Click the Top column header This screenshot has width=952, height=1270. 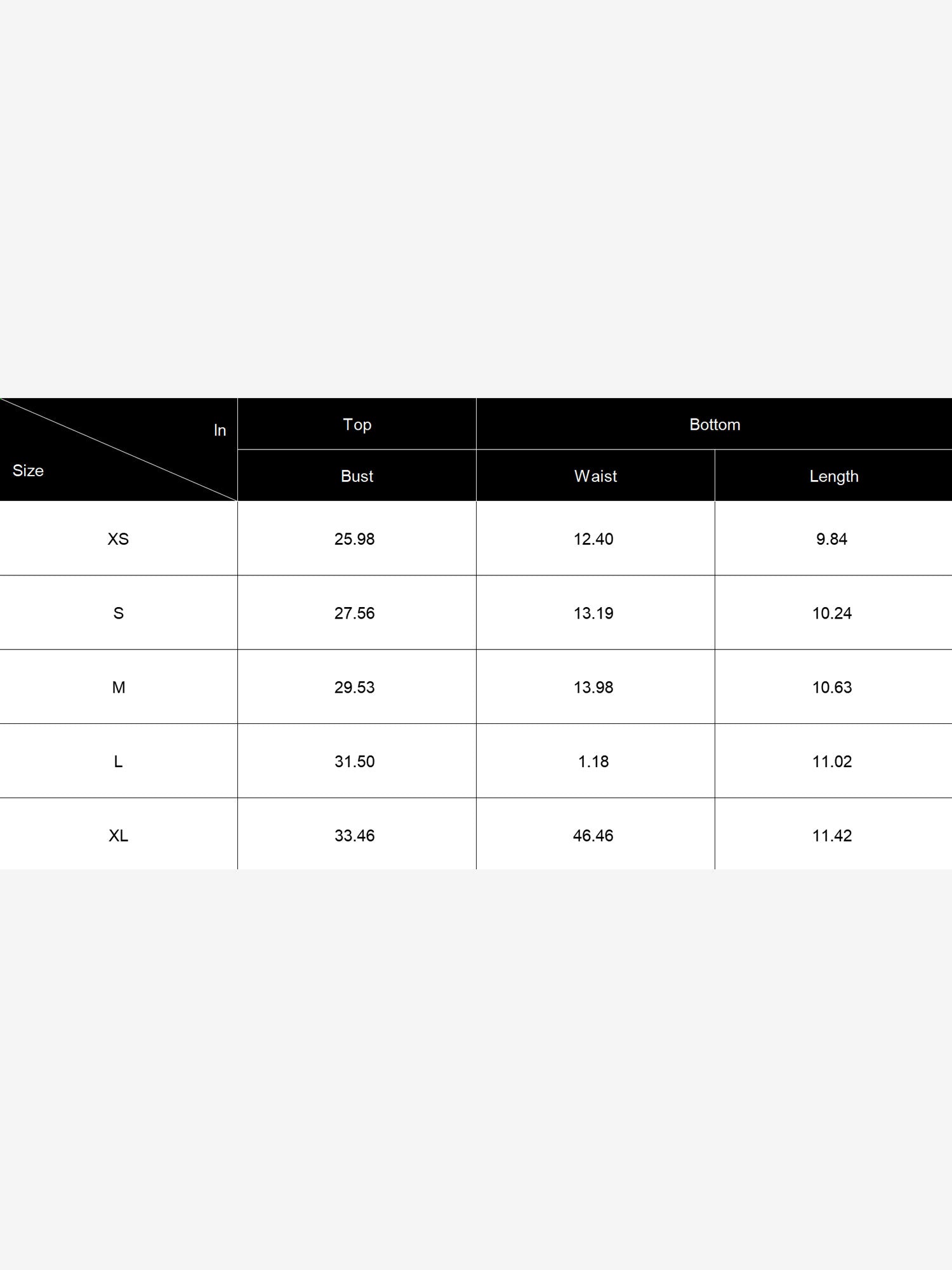tap(357, 424)
